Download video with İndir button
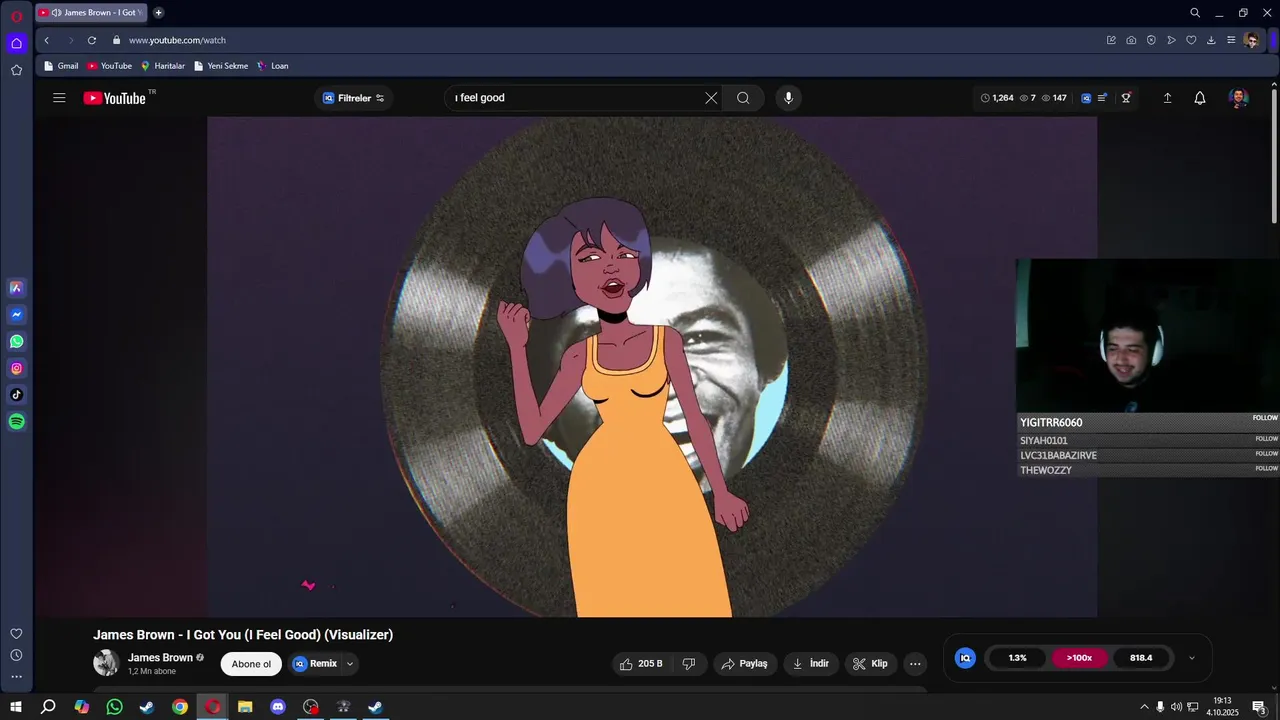The width and height of the screenshot is (1280, 720). [811, 664]
